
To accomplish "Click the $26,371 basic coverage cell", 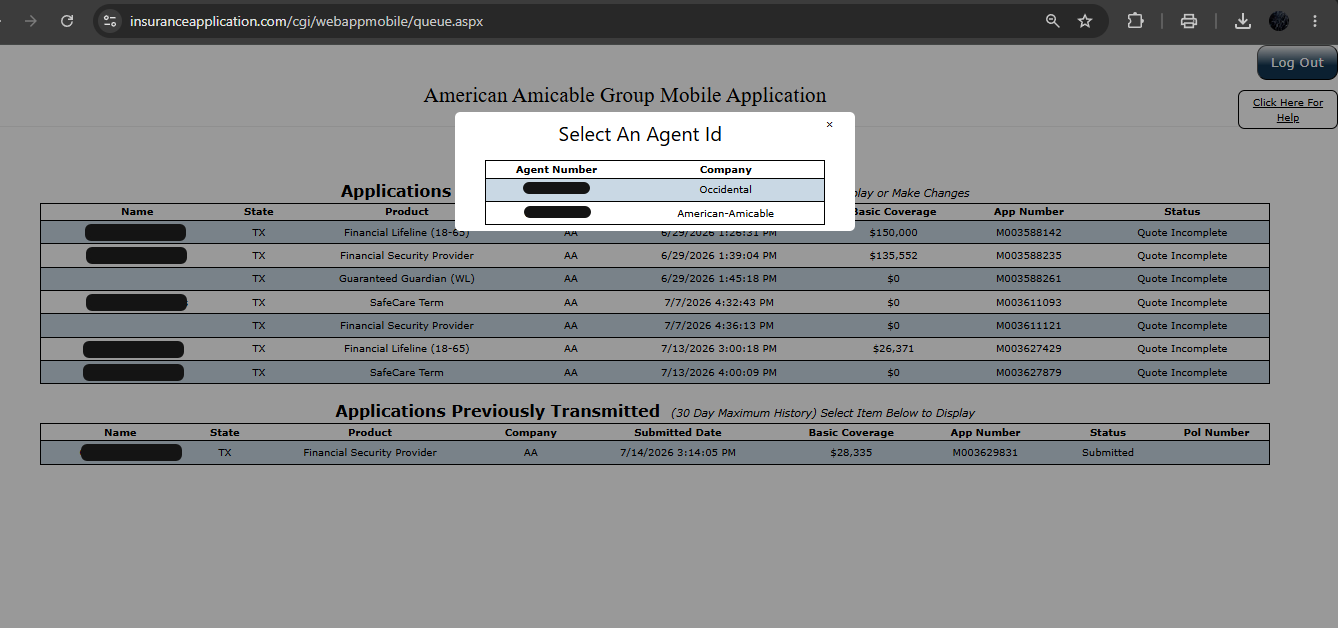I will pyautogui.click(x=893, y=349).
